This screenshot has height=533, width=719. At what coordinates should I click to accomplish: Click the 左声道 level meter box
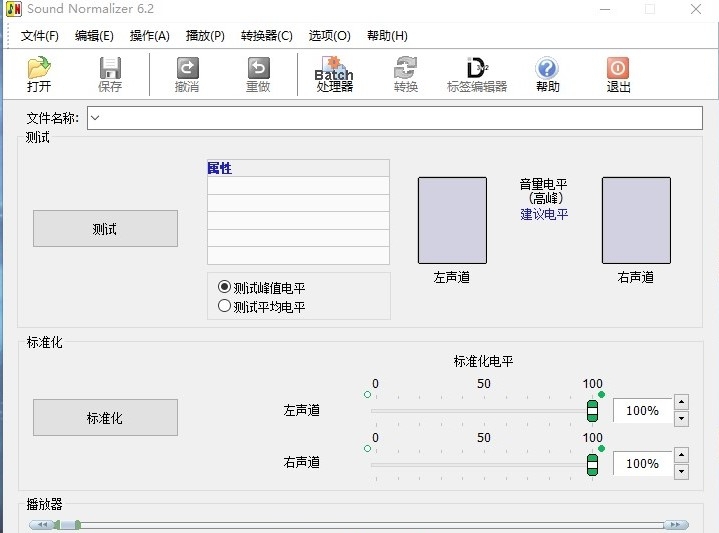click(x=452, y=220)
